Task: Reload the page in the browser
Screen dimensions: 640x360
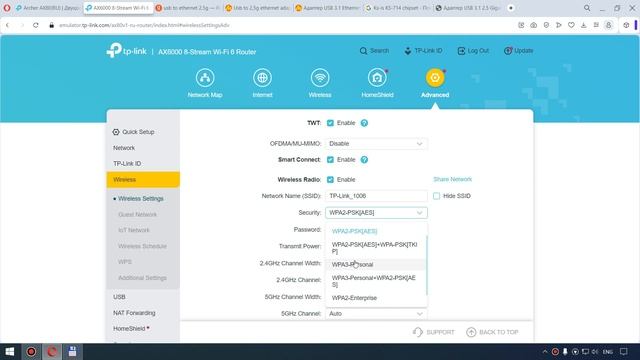Action: 36,25
